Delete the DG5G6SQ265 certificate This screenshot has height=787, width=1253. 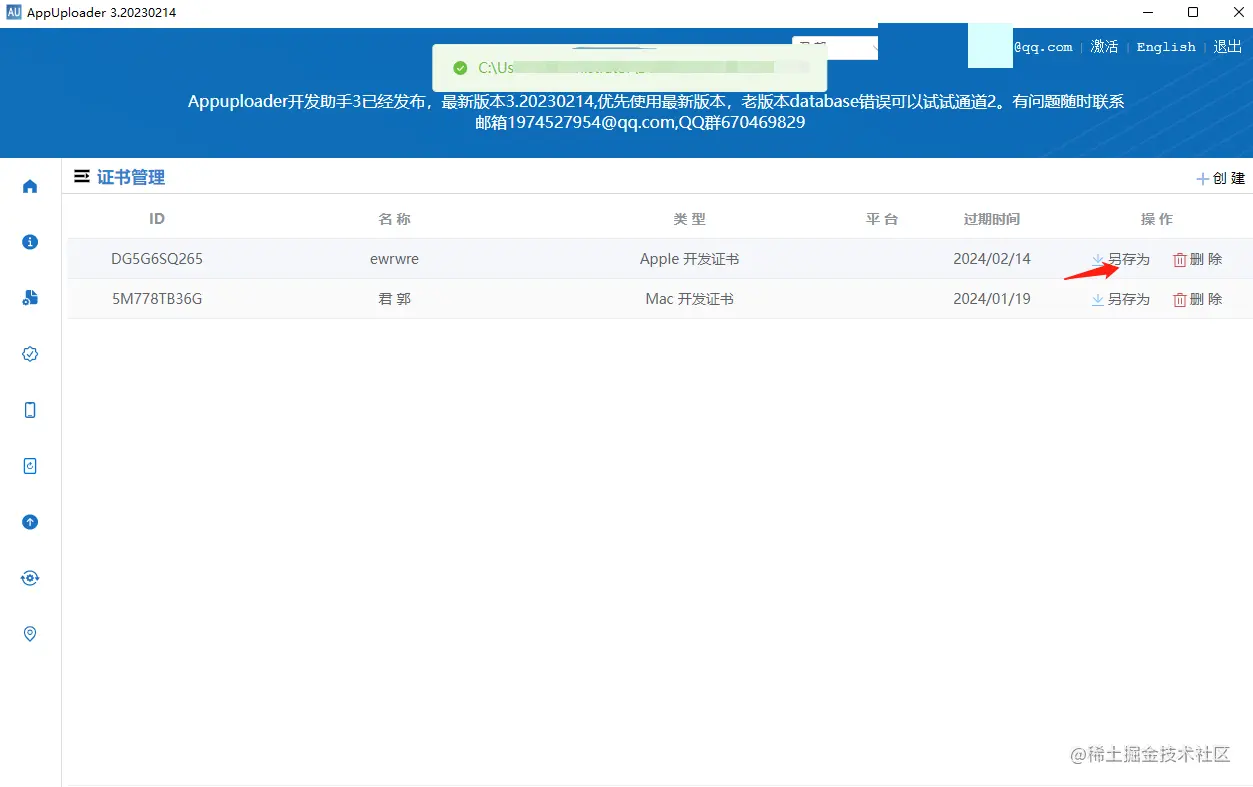pos(1197,259)
